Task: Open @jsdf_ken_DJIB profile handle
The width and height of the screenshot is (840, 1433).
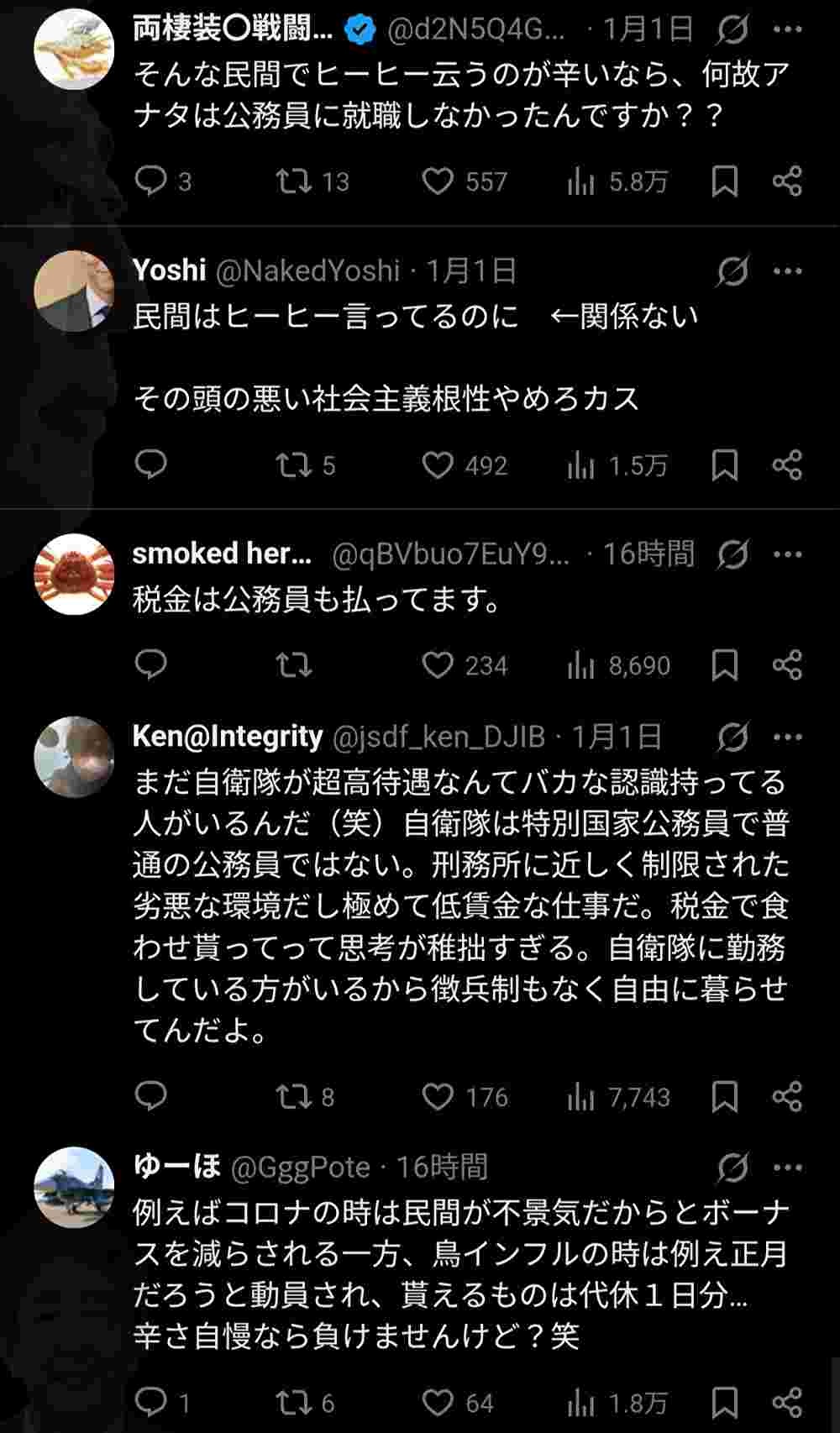Action: pos(439,737)
